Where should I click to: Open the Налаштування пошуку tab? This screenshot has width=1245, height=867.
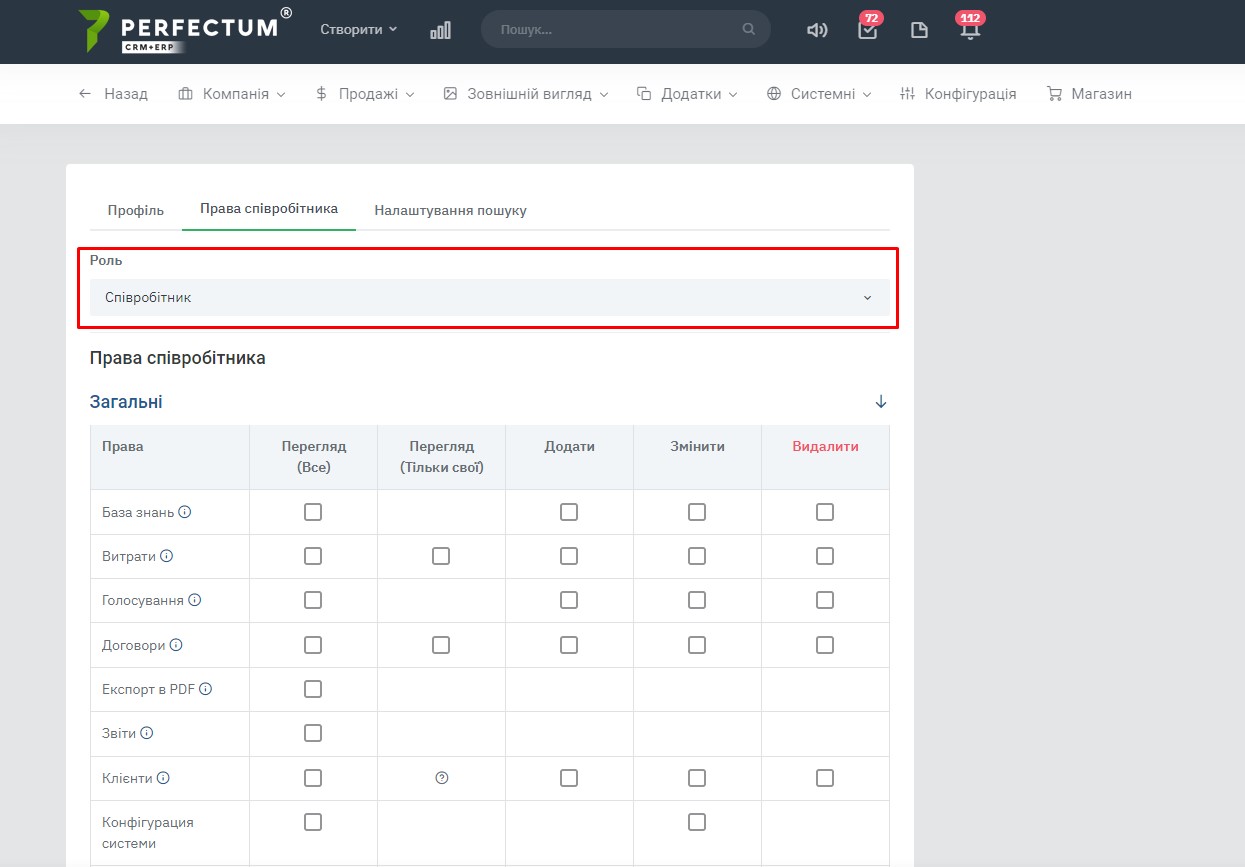[450, 210]
